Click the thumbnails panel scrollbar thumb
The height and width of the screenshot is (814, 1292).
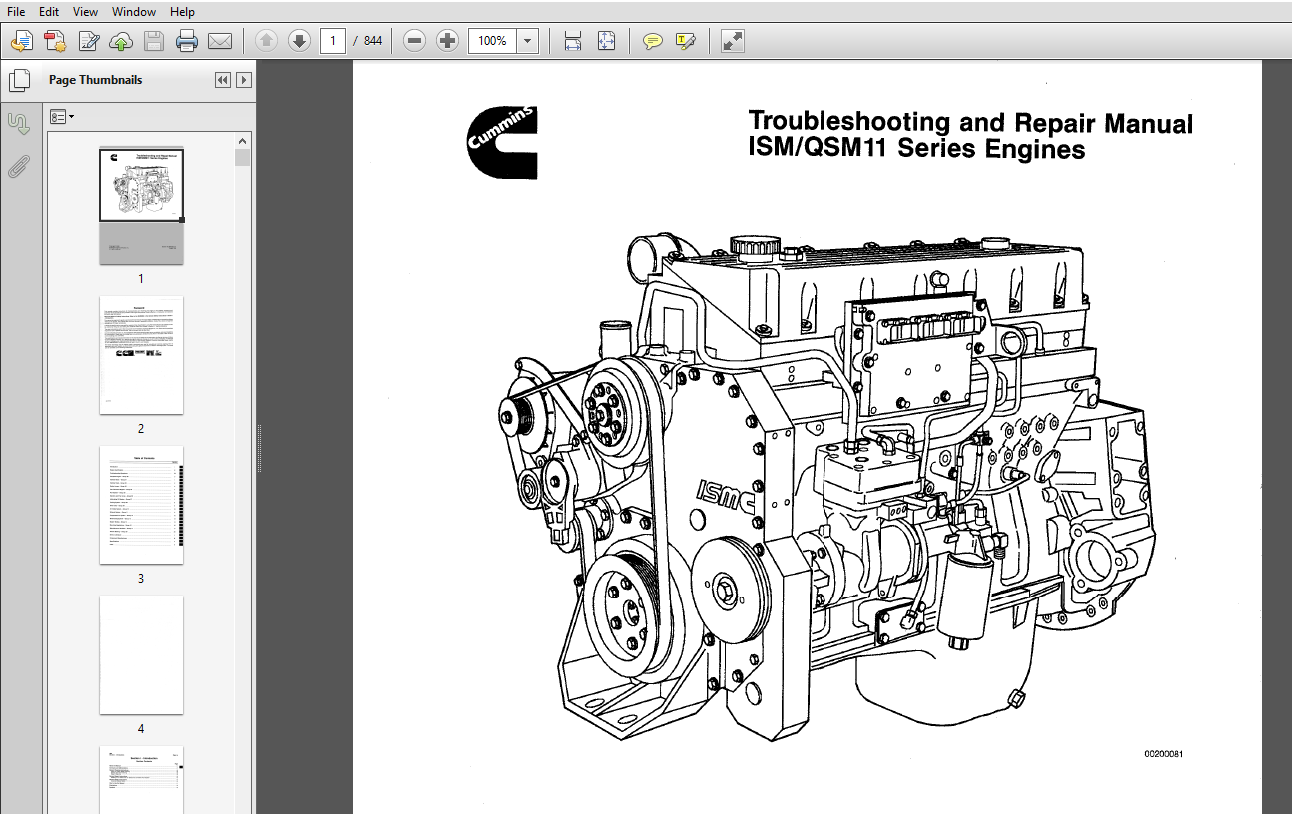242,158
